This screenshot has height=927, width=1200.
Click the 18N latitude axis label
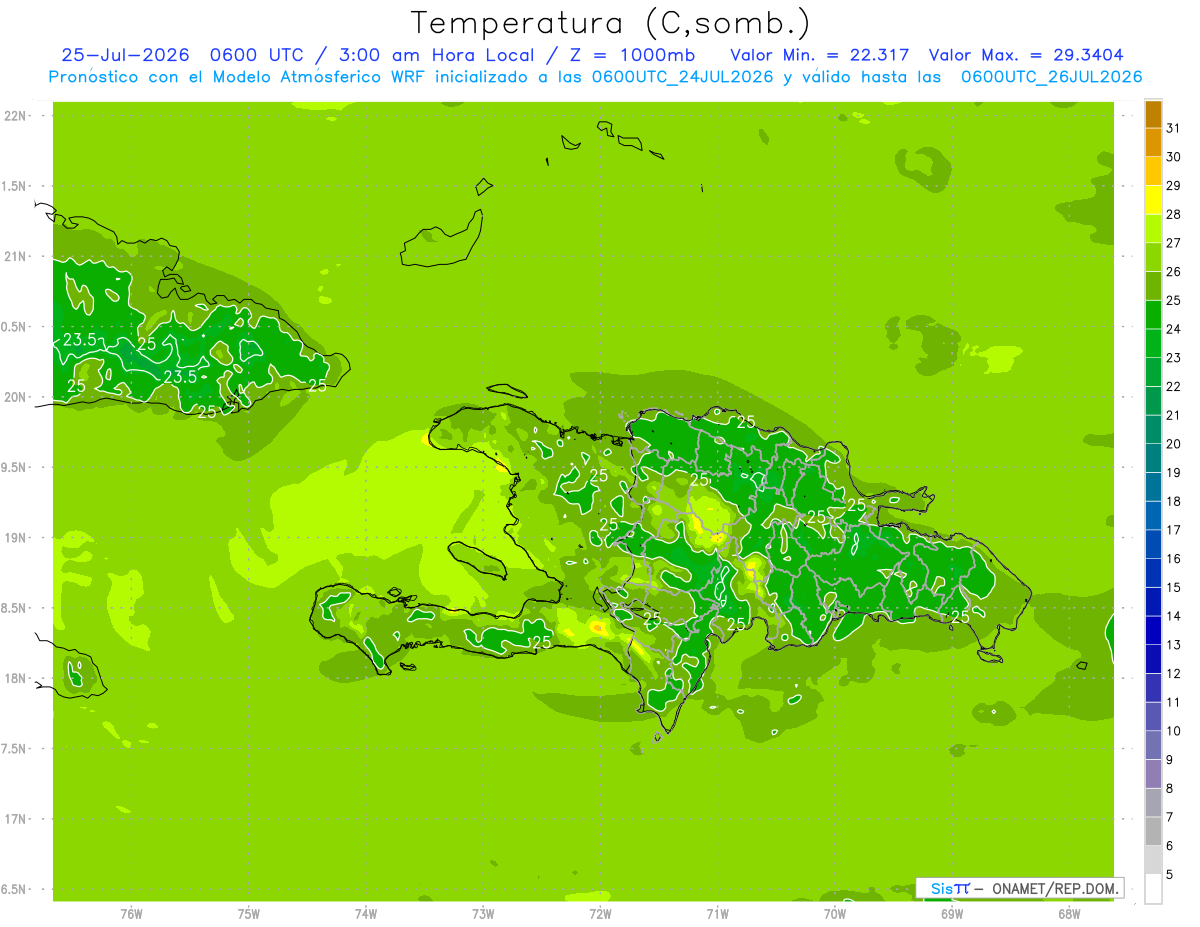(x=16, y=678)
